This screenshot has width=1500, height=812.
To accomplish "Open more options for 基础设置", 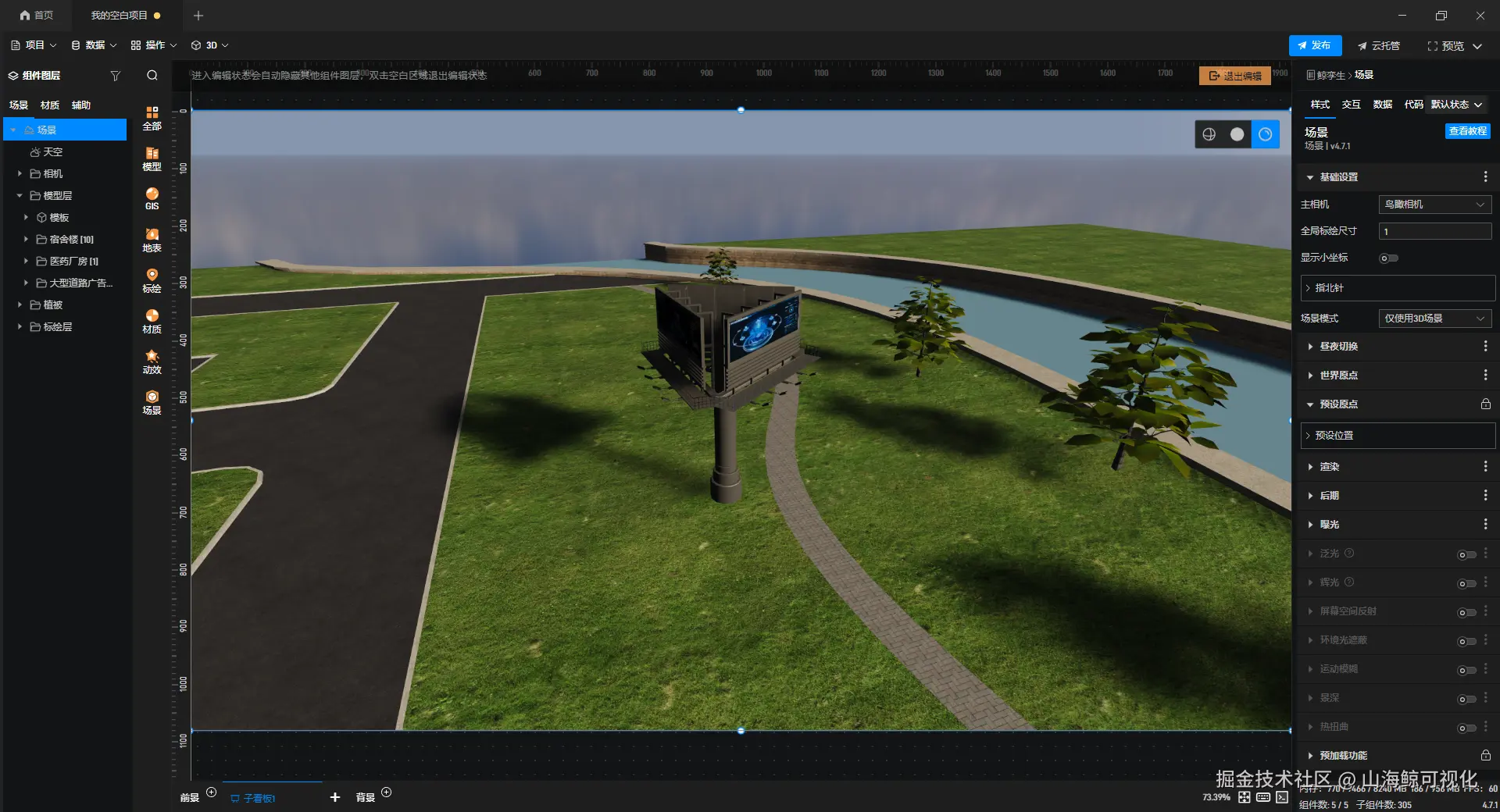I will tap(1485, 177).
